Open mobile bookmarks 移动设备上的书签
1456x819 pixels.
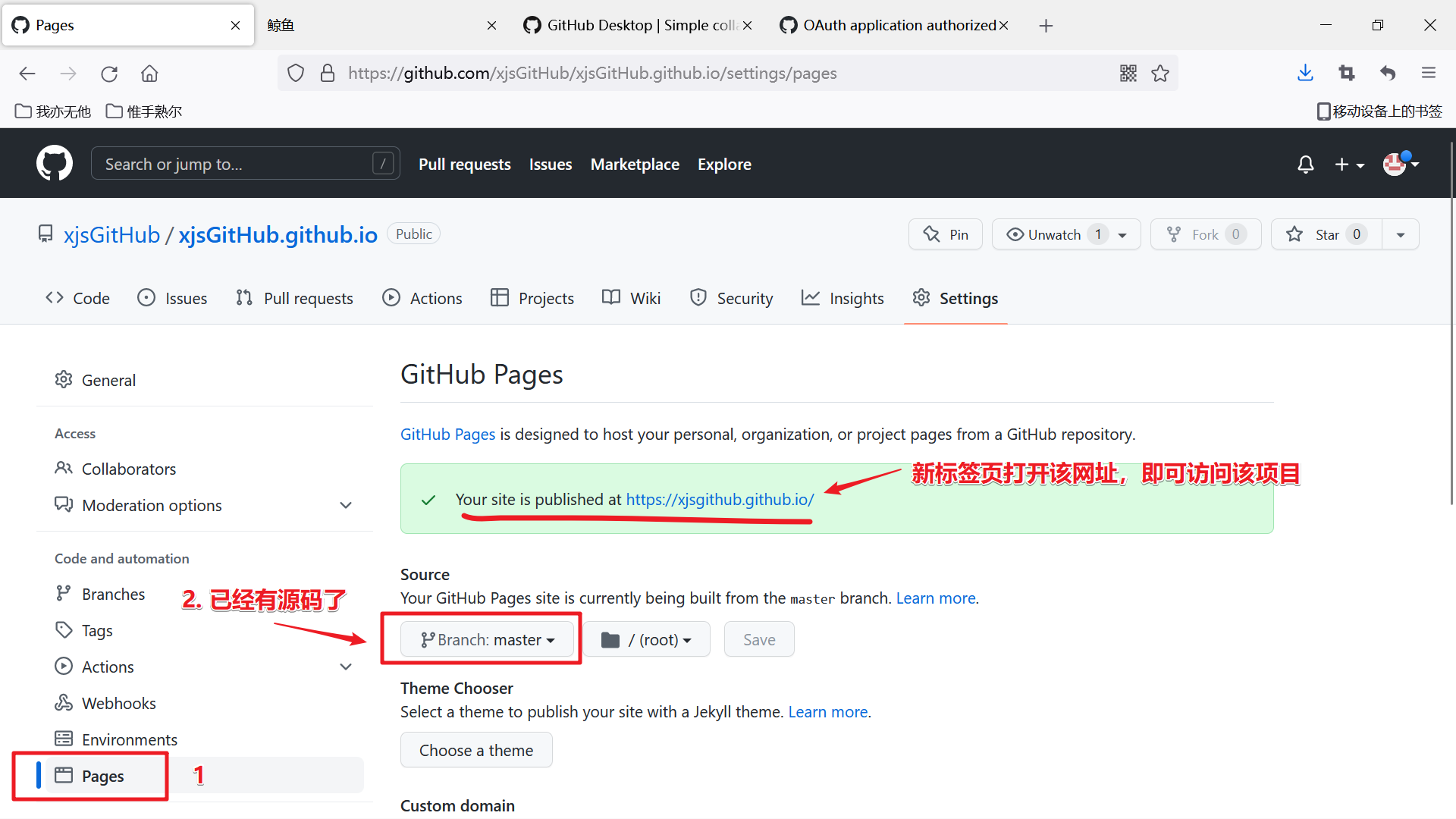tap(1379, 111)
